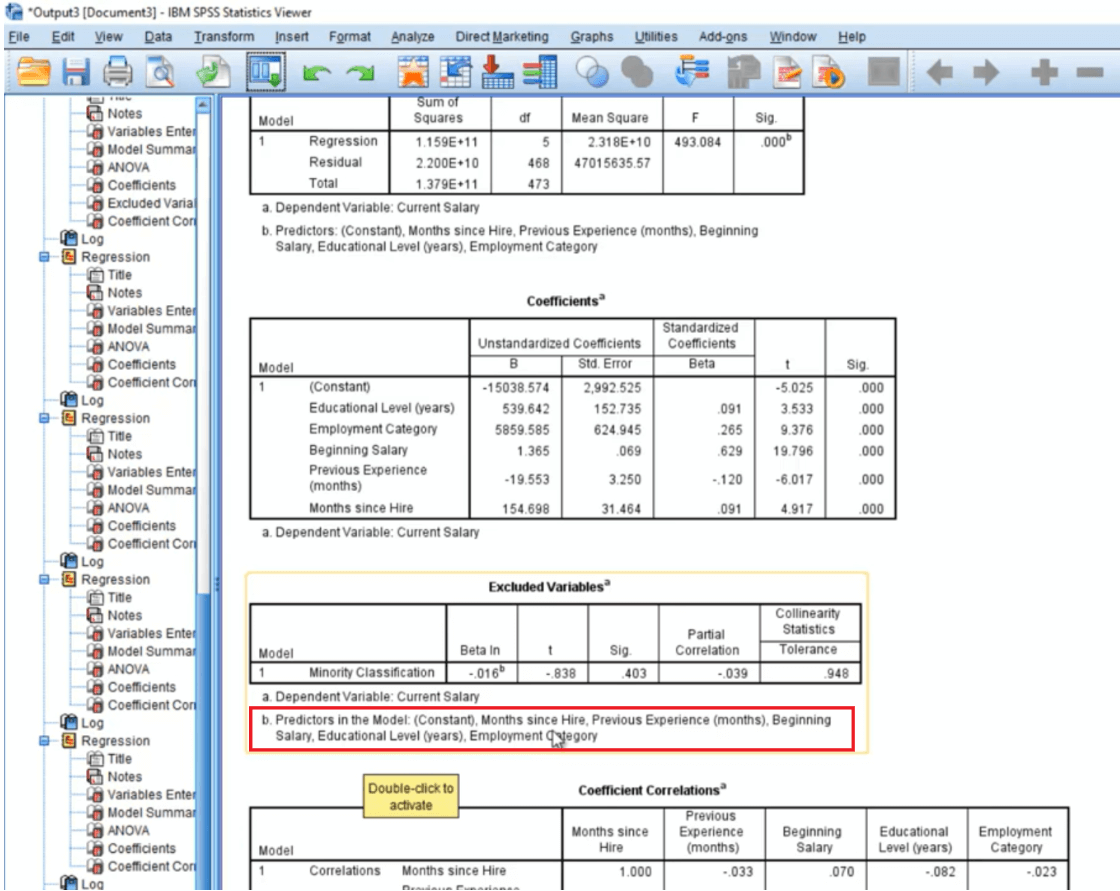The image size is (1120, 891).
Task: Expand outline item with the plus icon
Action: pos(1044,72)
